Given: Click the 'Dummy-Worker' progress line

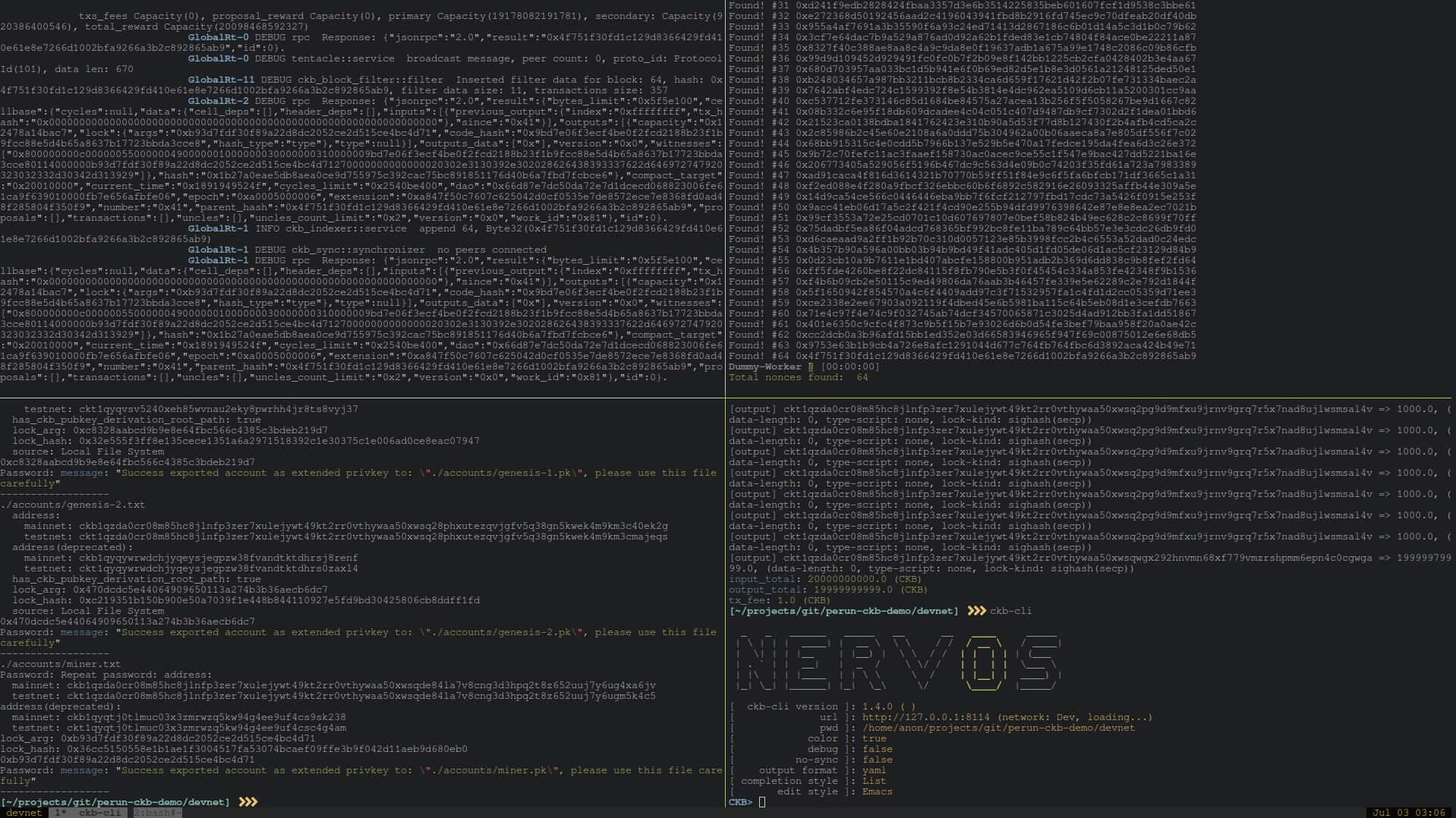Looking at the screenshot, I should [804, 367].
